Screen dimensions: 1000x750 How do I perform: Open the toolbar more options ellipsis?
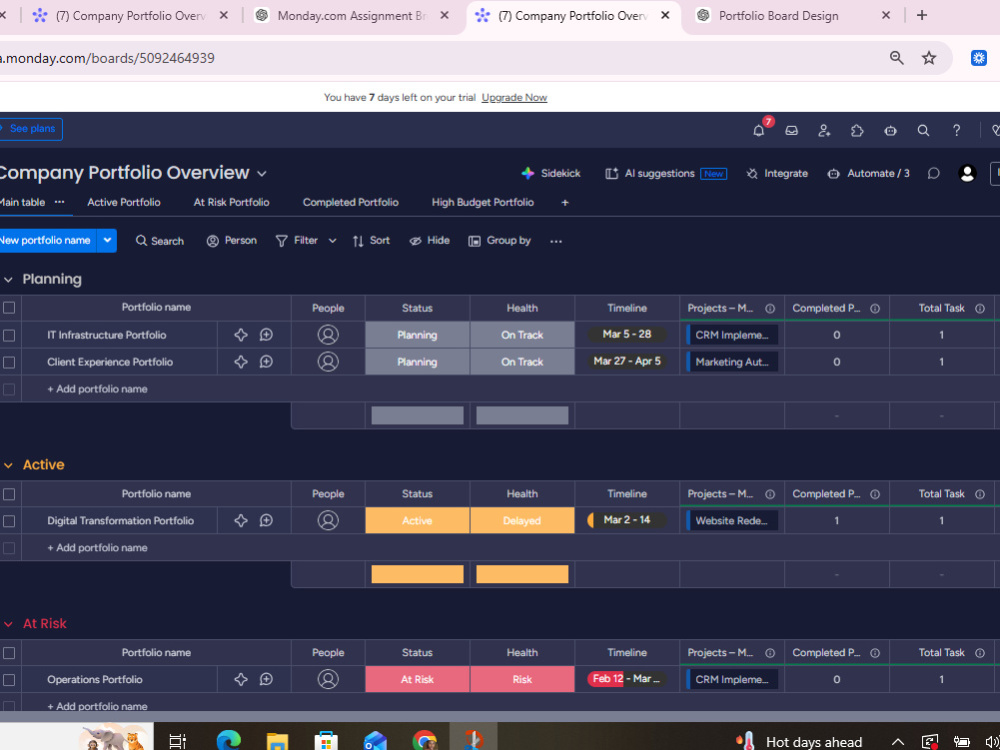[556, 241]
